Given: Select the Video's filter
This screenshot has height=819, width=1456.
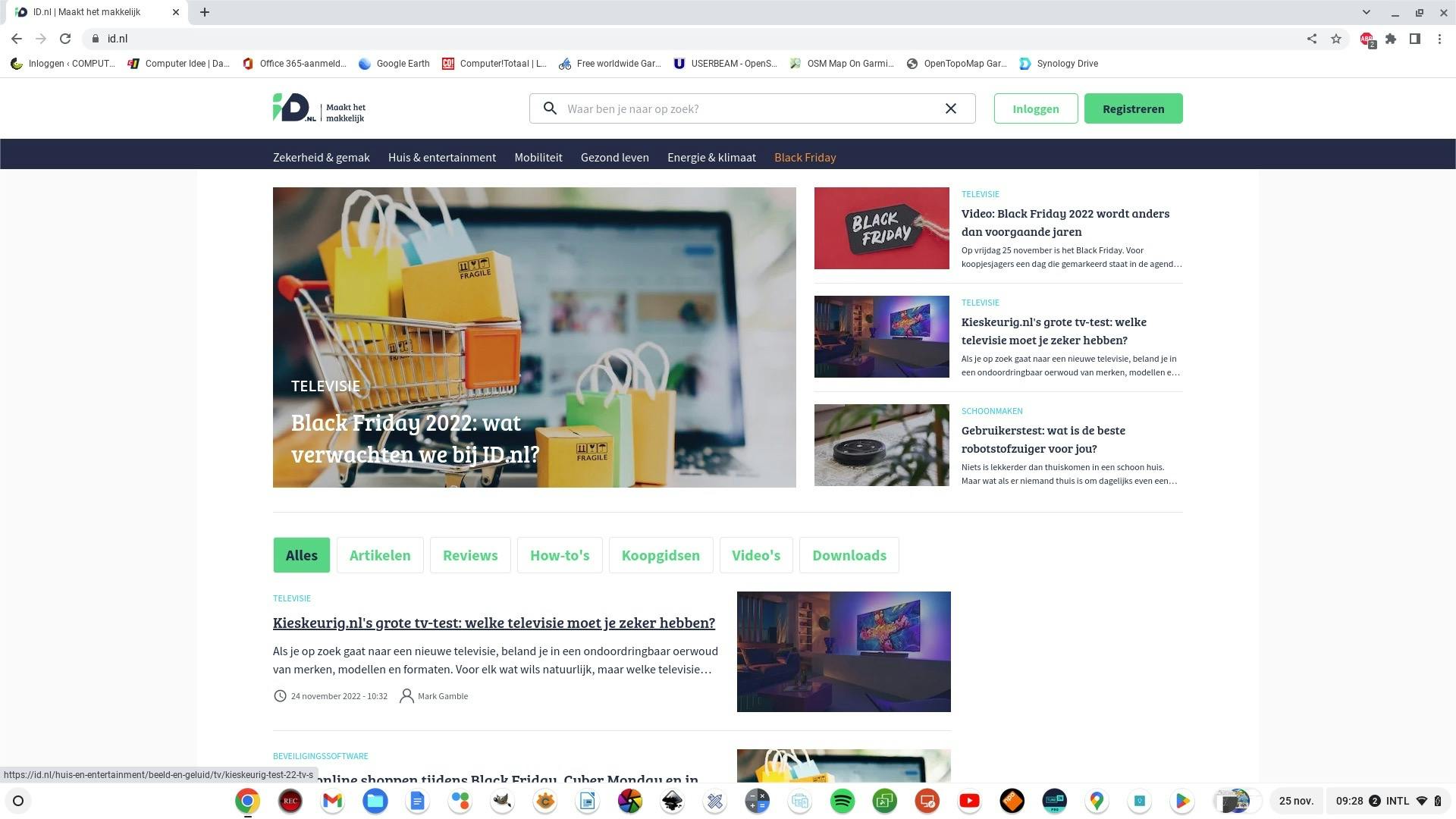Looking at the screenshot, I should coord(755,555).
